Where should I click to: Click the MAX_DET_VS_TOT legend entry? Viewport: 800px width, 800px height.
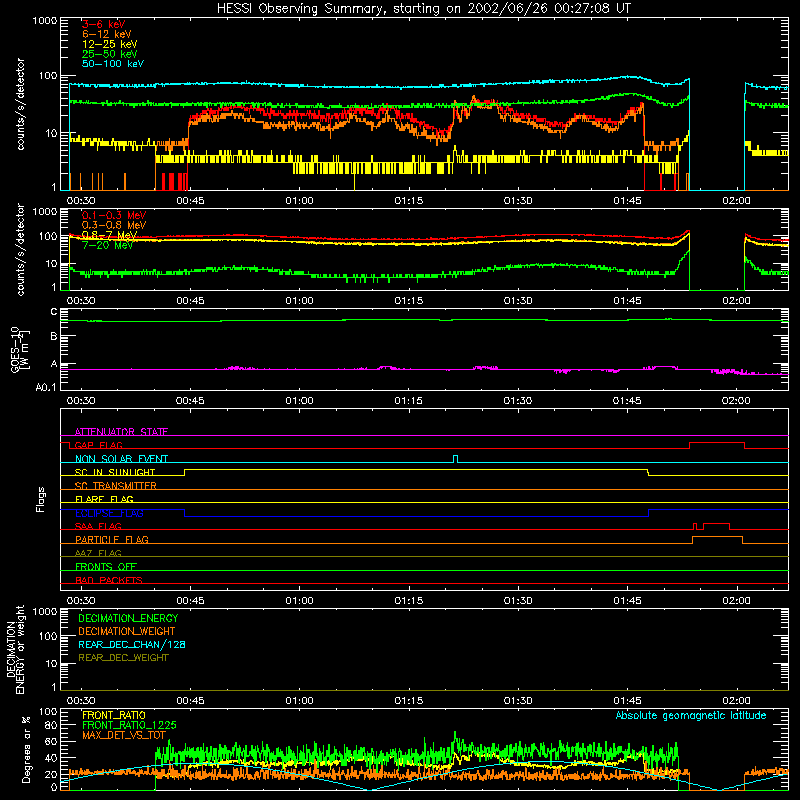pos(124,735)
